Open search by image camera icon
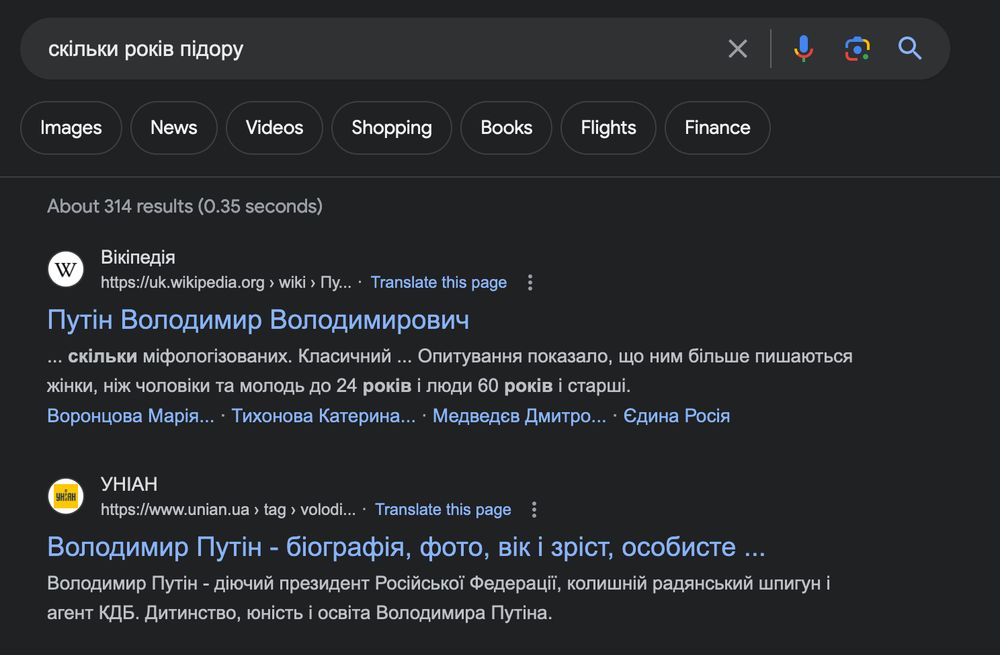 [857, 48]
